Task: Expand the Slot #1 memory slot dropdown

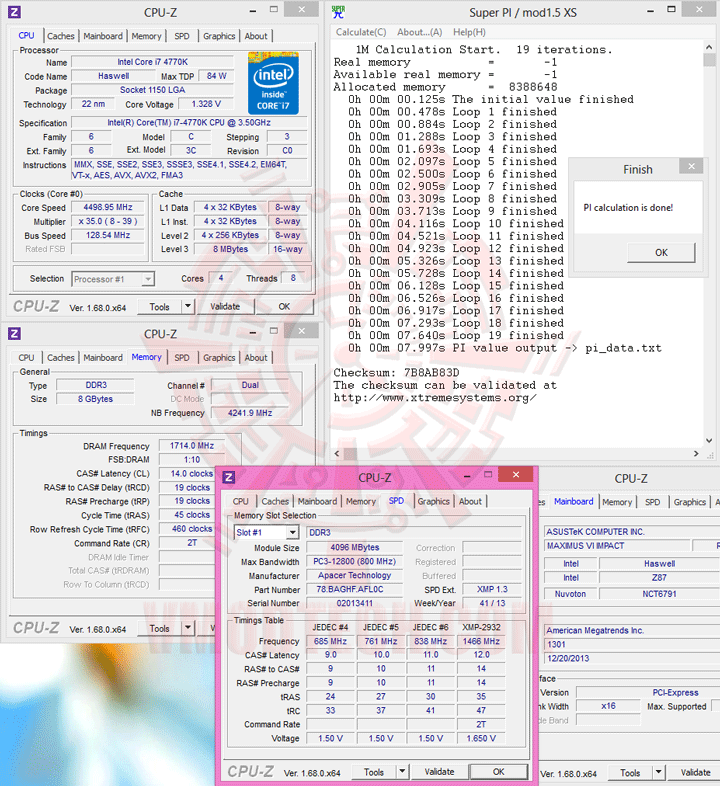Action: [x=292, y=532]
